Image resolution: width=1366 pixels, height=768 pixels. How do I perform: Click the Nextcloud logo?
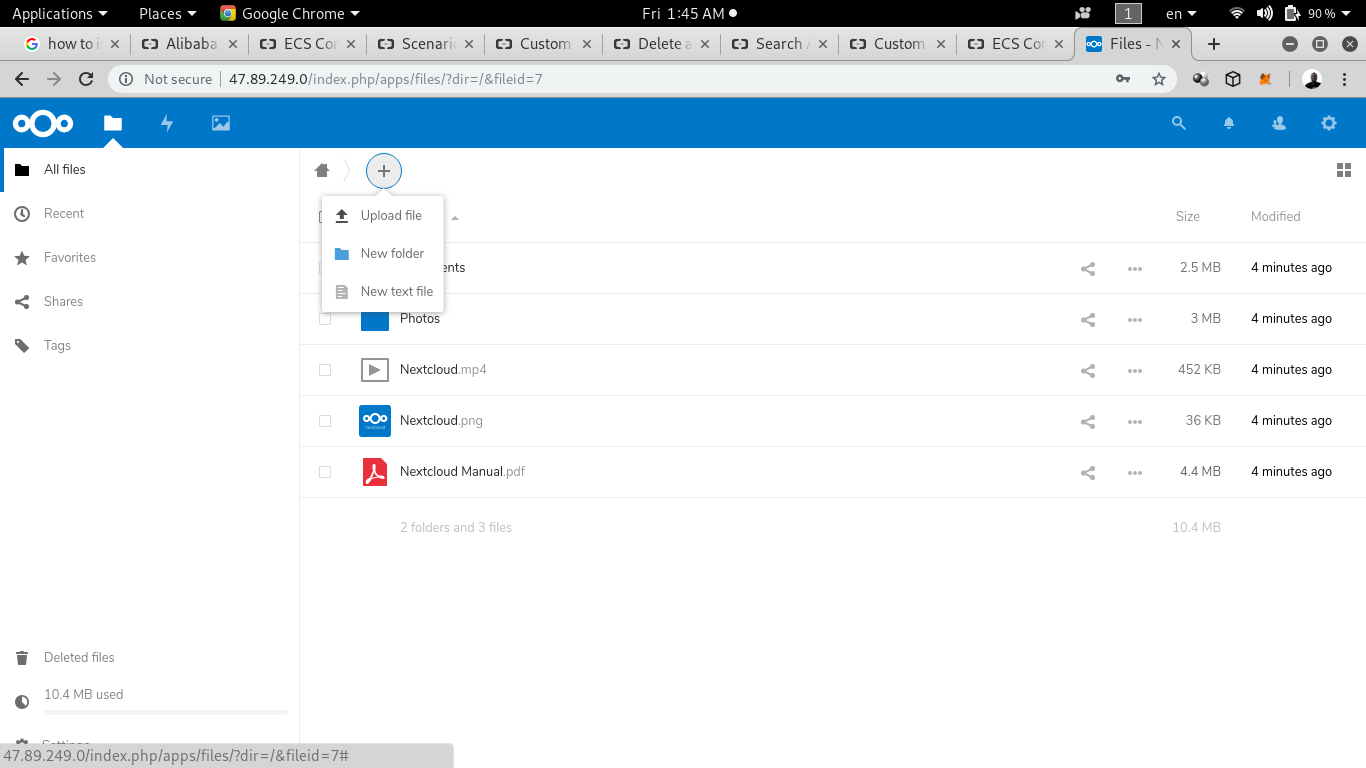[x=43, y=123]
